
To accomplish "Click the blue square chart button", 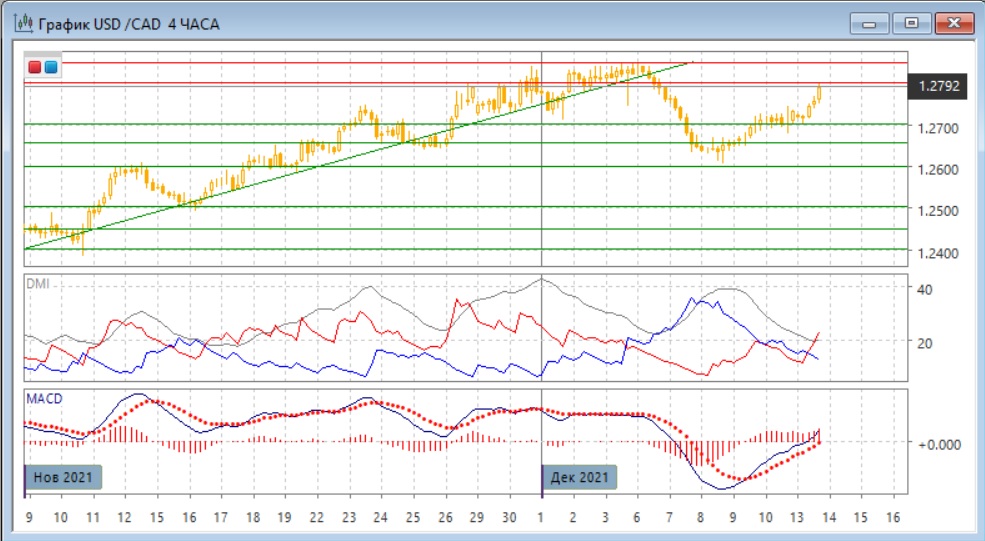I will pyautogui.click(x=50, y=67).
